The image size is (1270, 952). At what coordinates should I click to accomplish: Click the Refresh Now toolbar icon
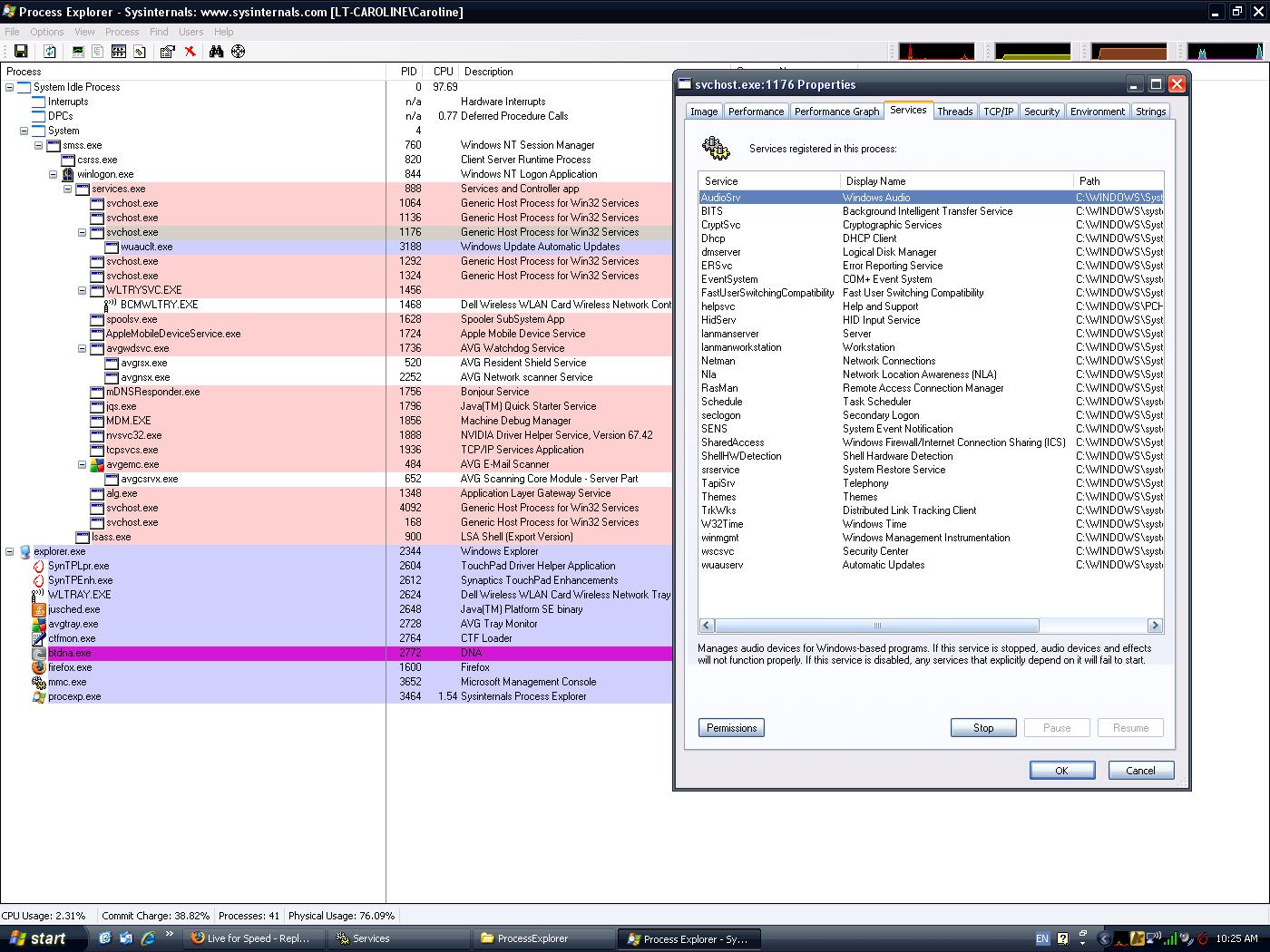click(50, 52)
